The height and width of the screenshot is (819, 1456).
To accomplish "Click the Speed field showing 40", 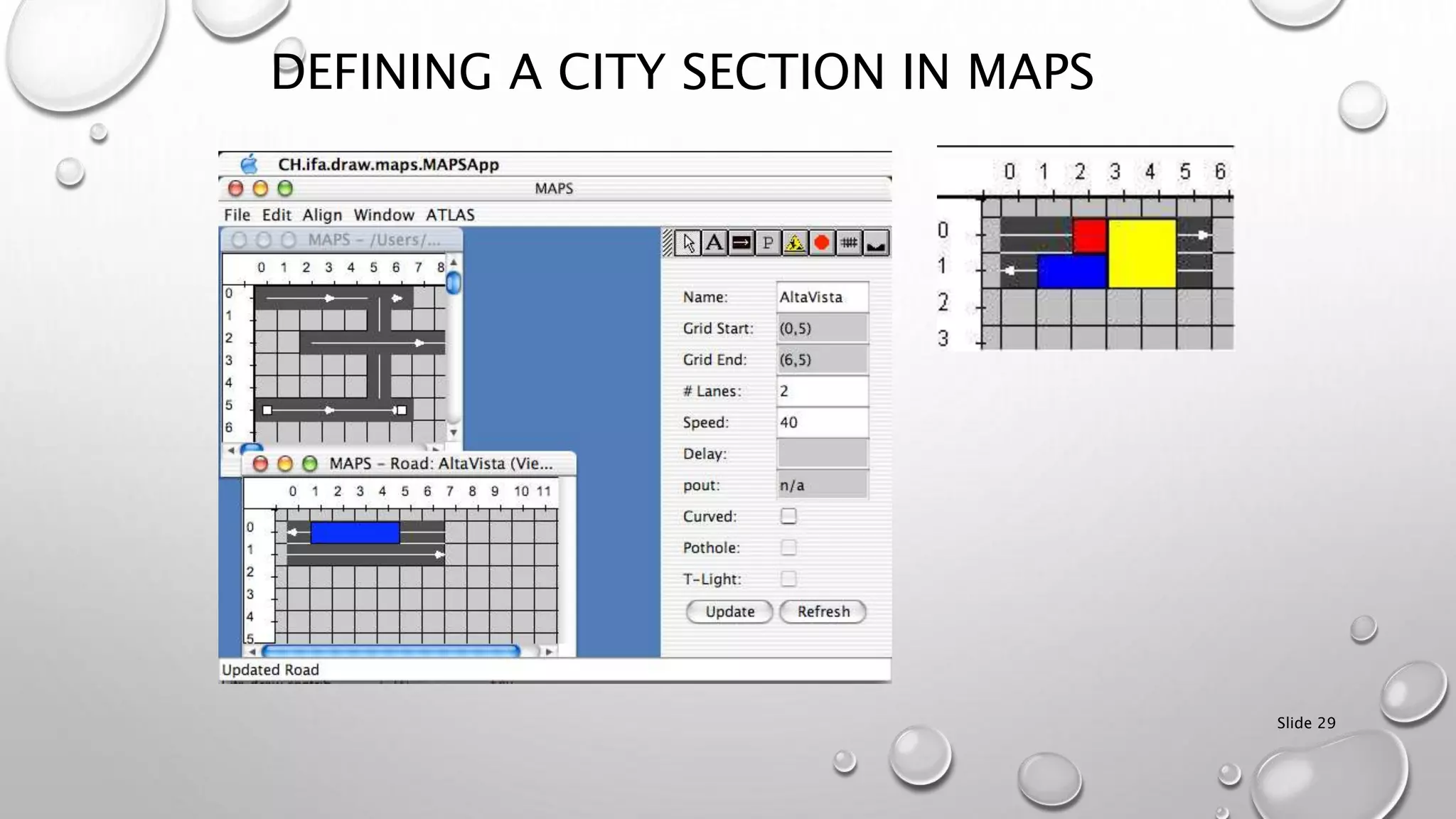I will tap(823, 422).
